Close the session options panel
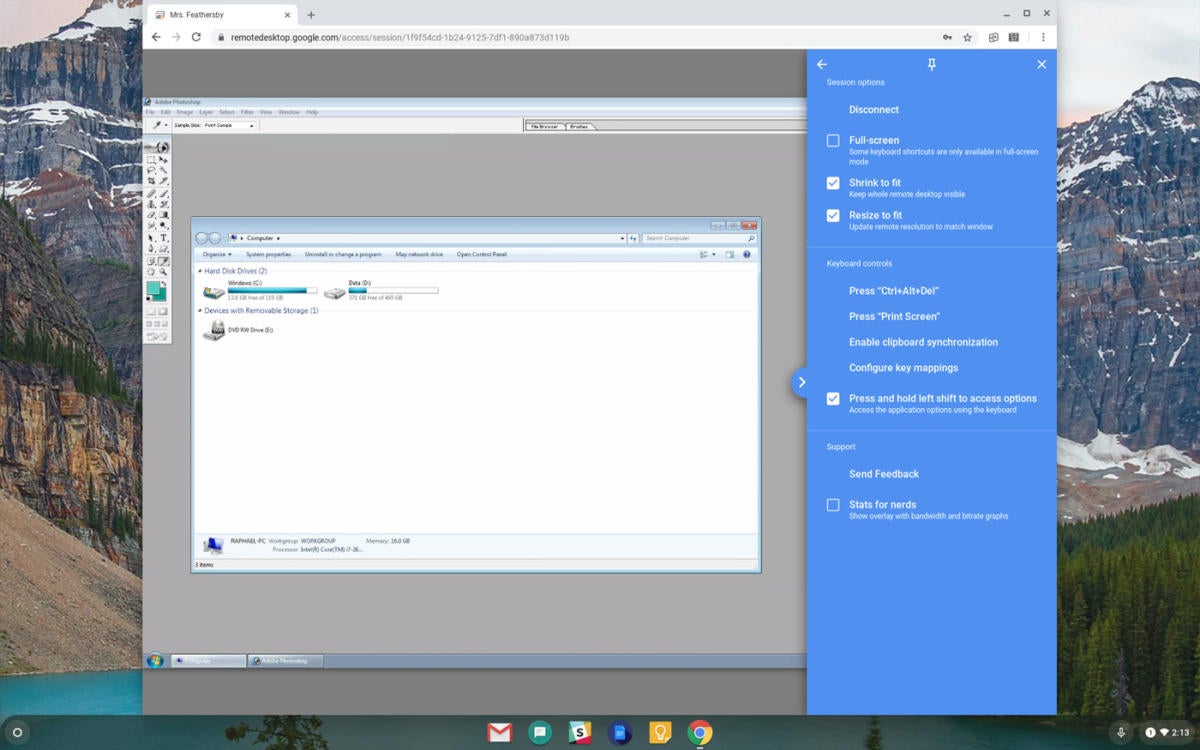The image size is (1200, 750). [1041, 64]
